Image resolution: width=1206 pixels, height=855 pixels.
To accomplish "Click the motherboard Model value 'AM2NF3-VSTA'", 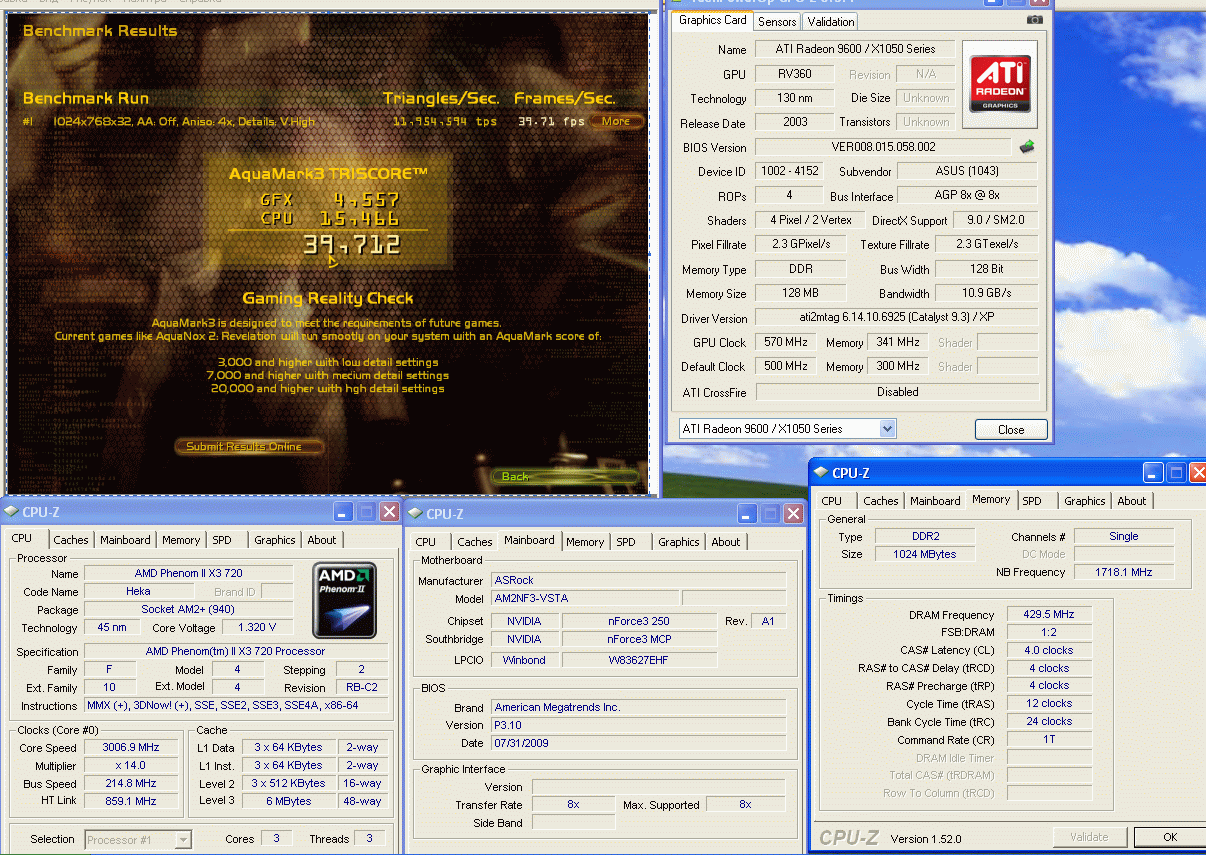I will pos(585,599).
